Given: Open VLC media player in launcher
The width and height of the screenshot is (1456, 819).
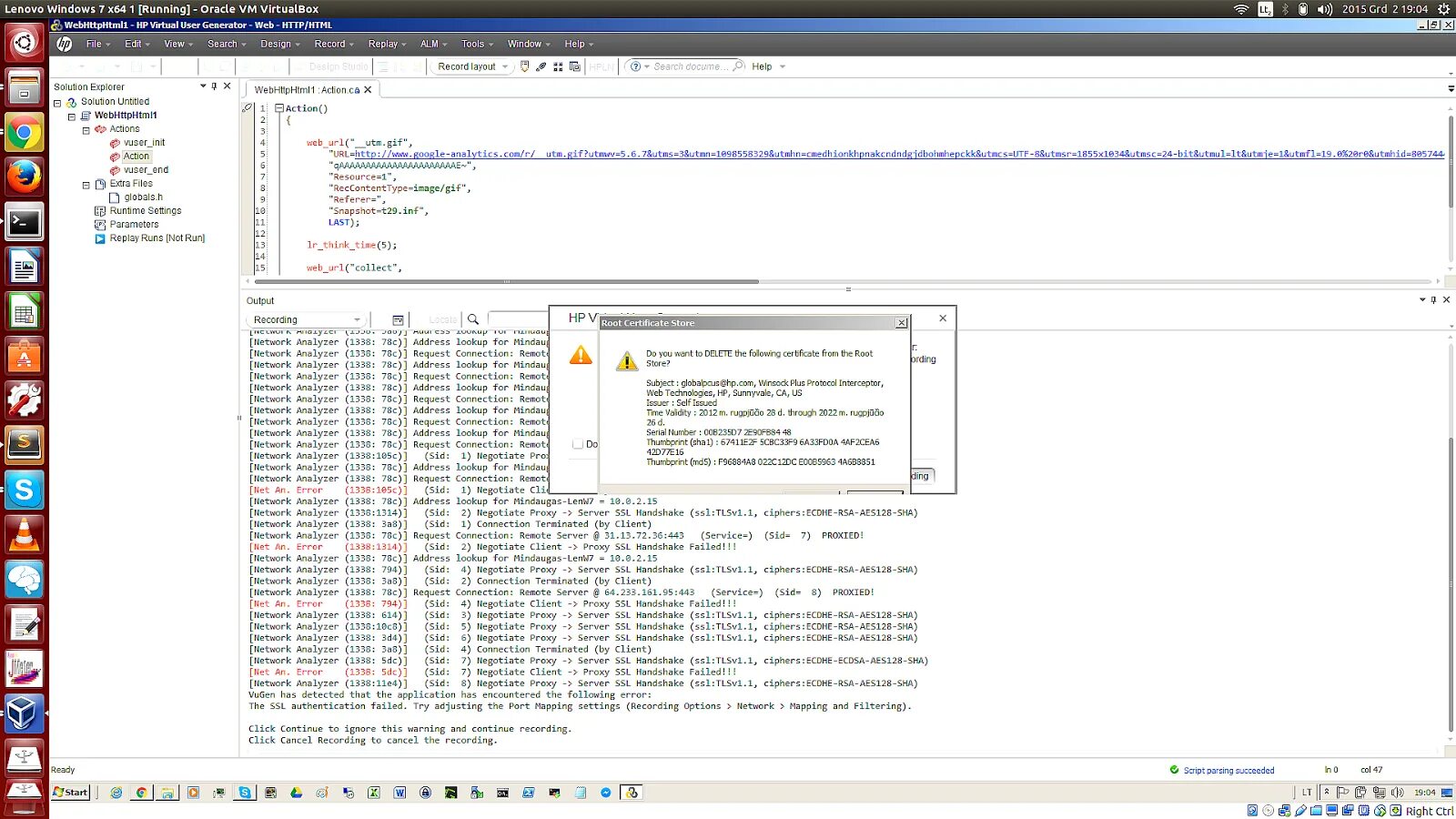Looking at the screenshot, I should pyautogui.click(x=24, y=534).
